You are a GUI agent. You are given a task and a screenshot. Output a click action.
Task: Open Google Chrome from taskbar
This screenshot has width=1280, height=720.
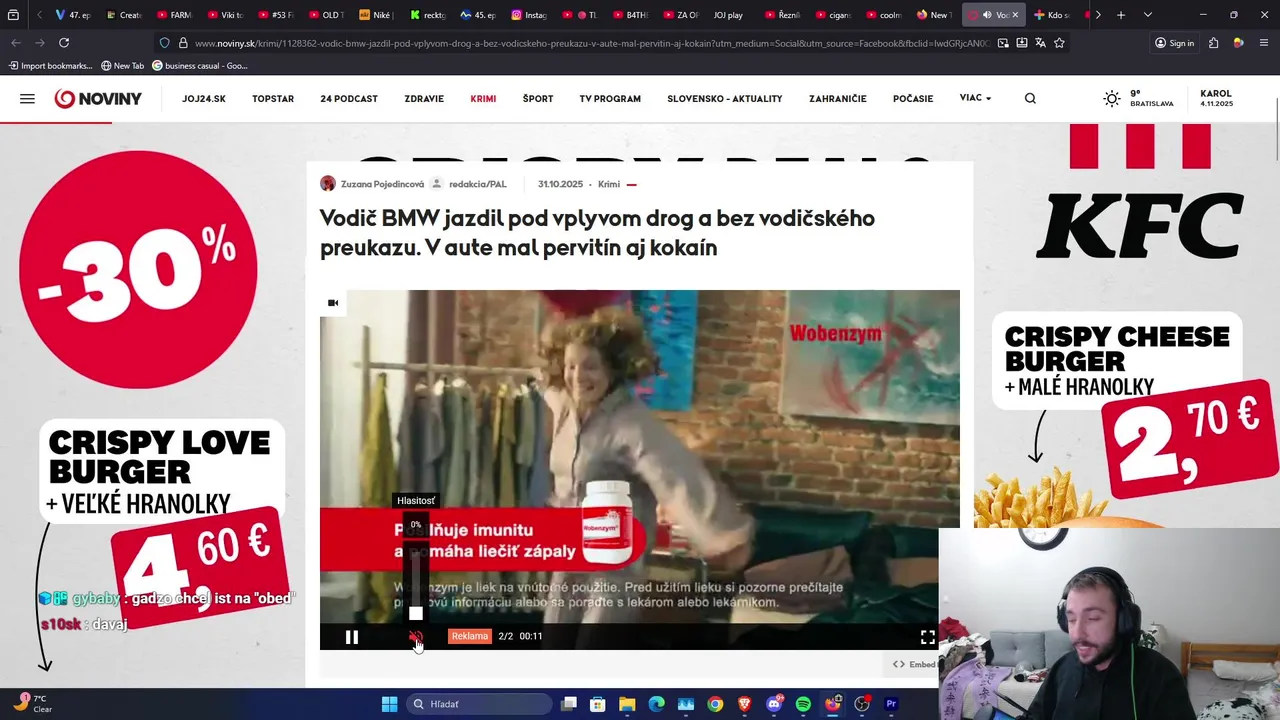tap(715, 704)
